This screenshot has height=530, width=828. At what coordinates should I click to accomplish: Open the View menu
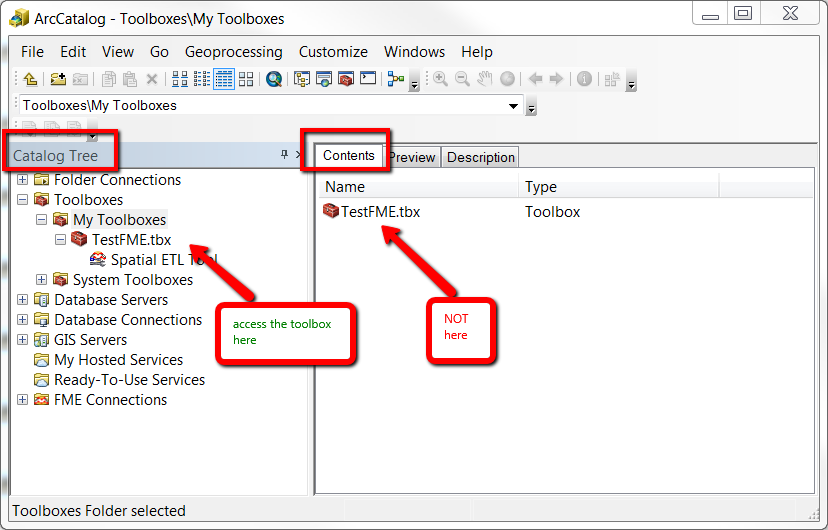click(x=118, y=52)
